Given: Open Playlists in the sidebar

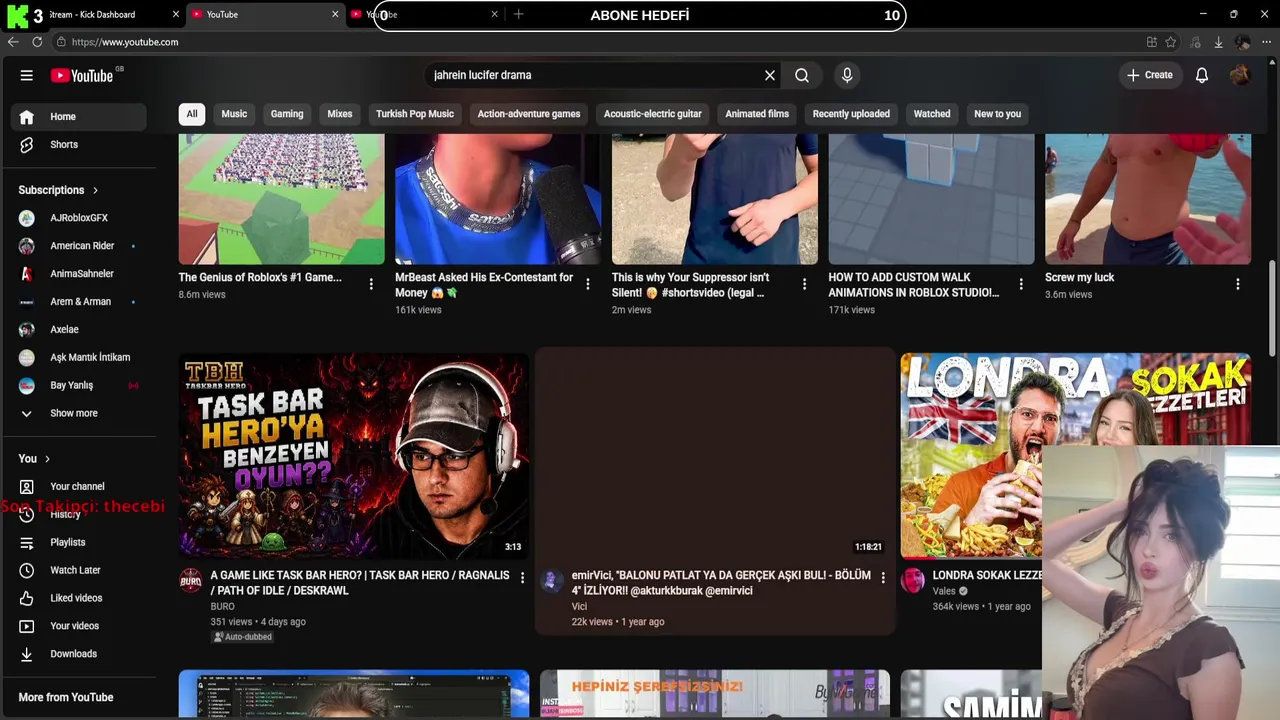Looking at the screenshot, I should coord(78,542).
